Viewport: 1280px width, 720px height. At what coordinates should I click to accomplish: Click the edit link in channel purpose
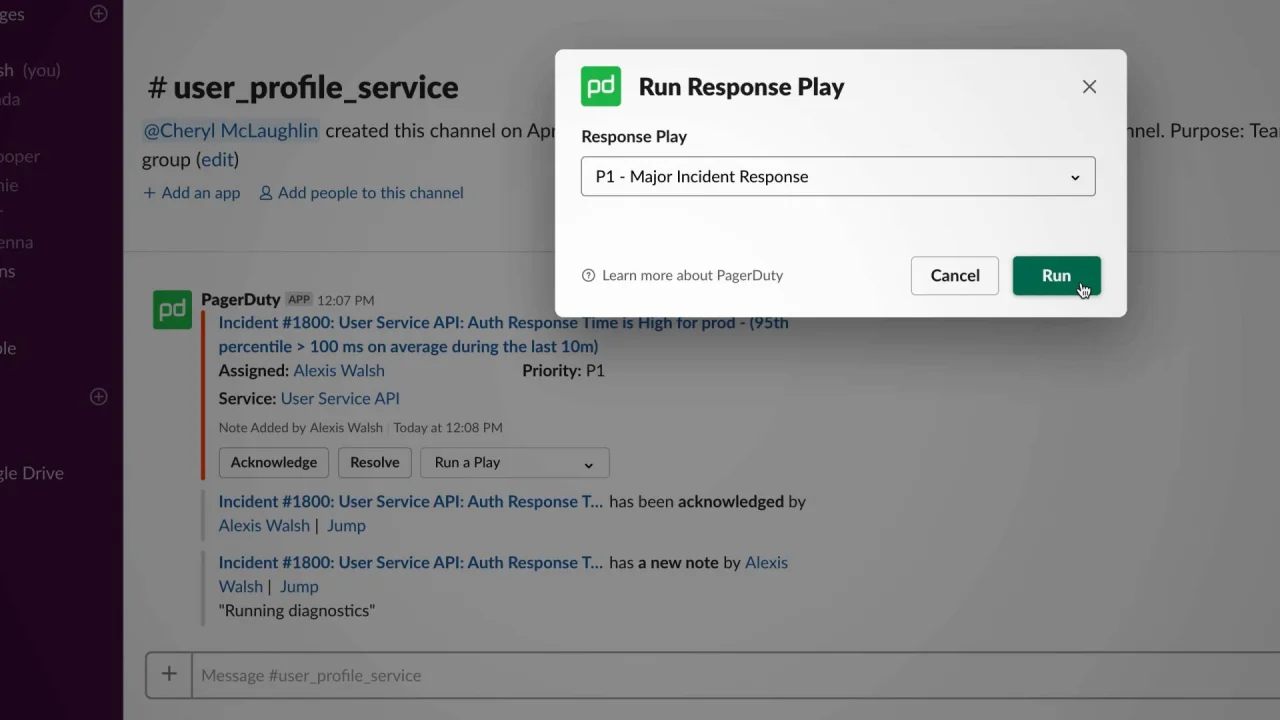(216, 159)
